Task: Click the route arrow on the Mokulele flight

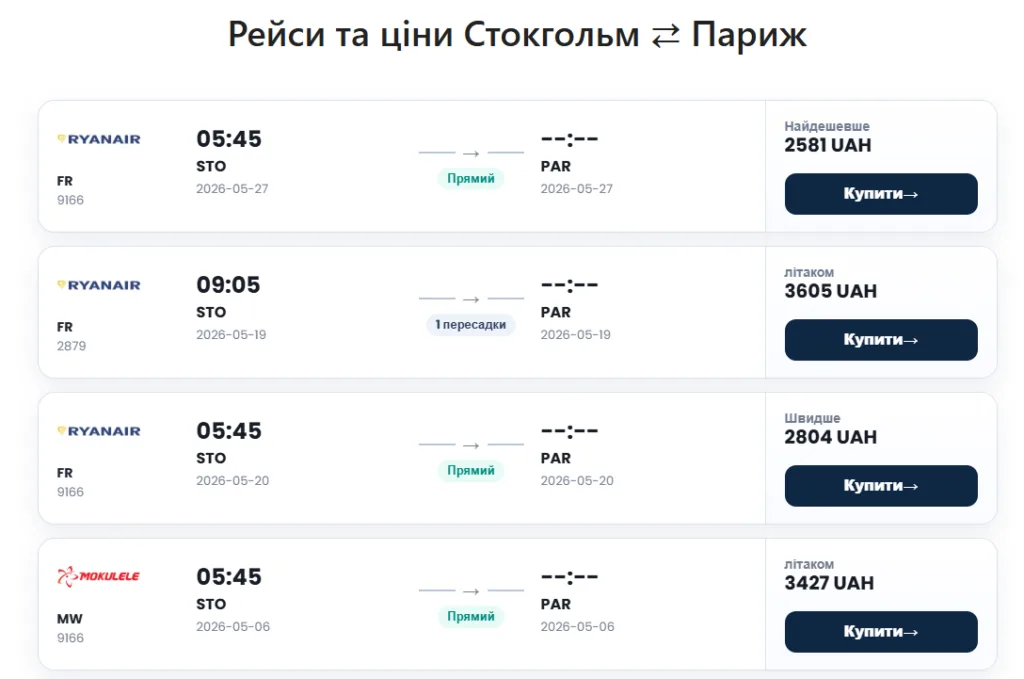Action: click(x=471, y=591)
